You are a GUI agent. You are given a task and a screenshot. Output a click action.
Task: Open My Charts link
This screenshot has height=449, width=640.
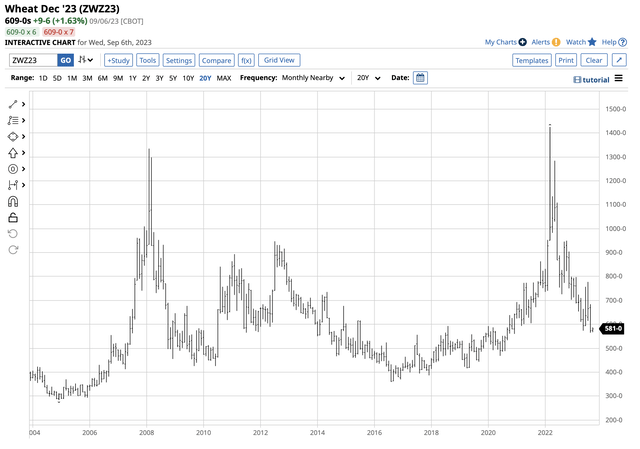[x=505, y=42]
